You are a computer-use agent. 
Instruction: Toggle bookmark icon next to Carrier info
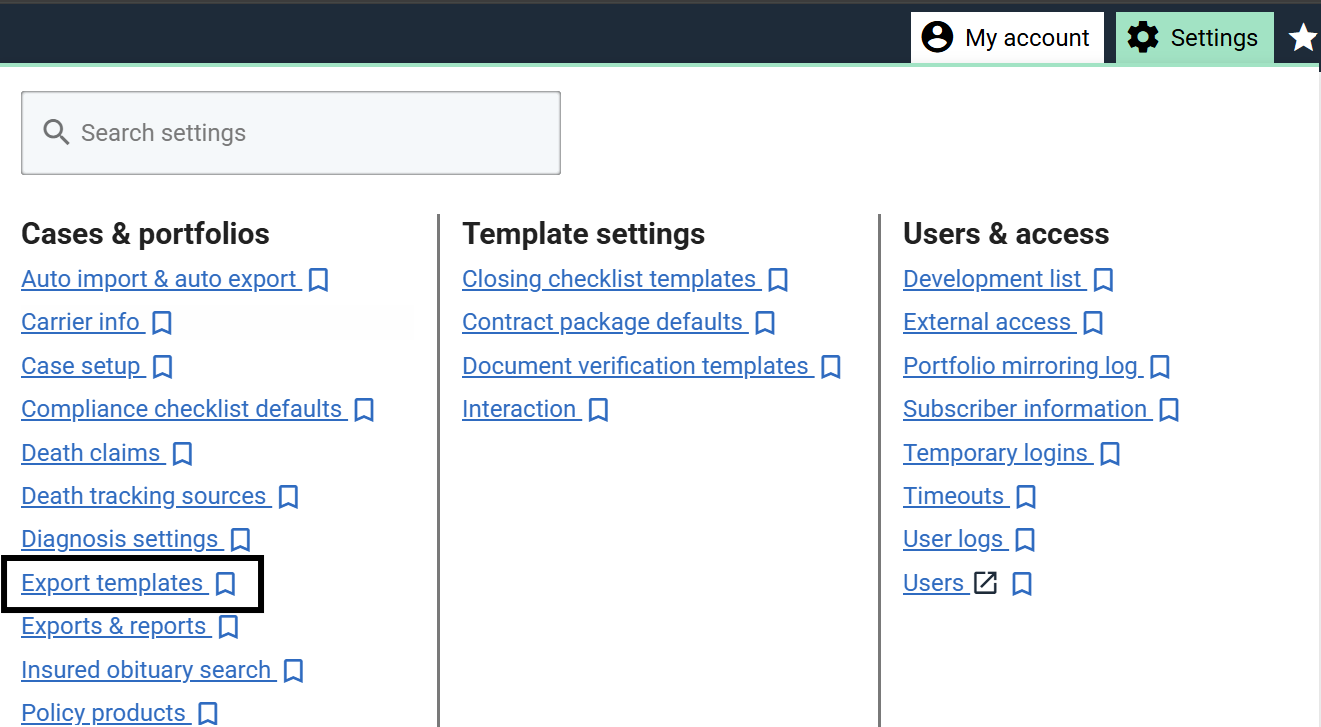pos(162,323)
